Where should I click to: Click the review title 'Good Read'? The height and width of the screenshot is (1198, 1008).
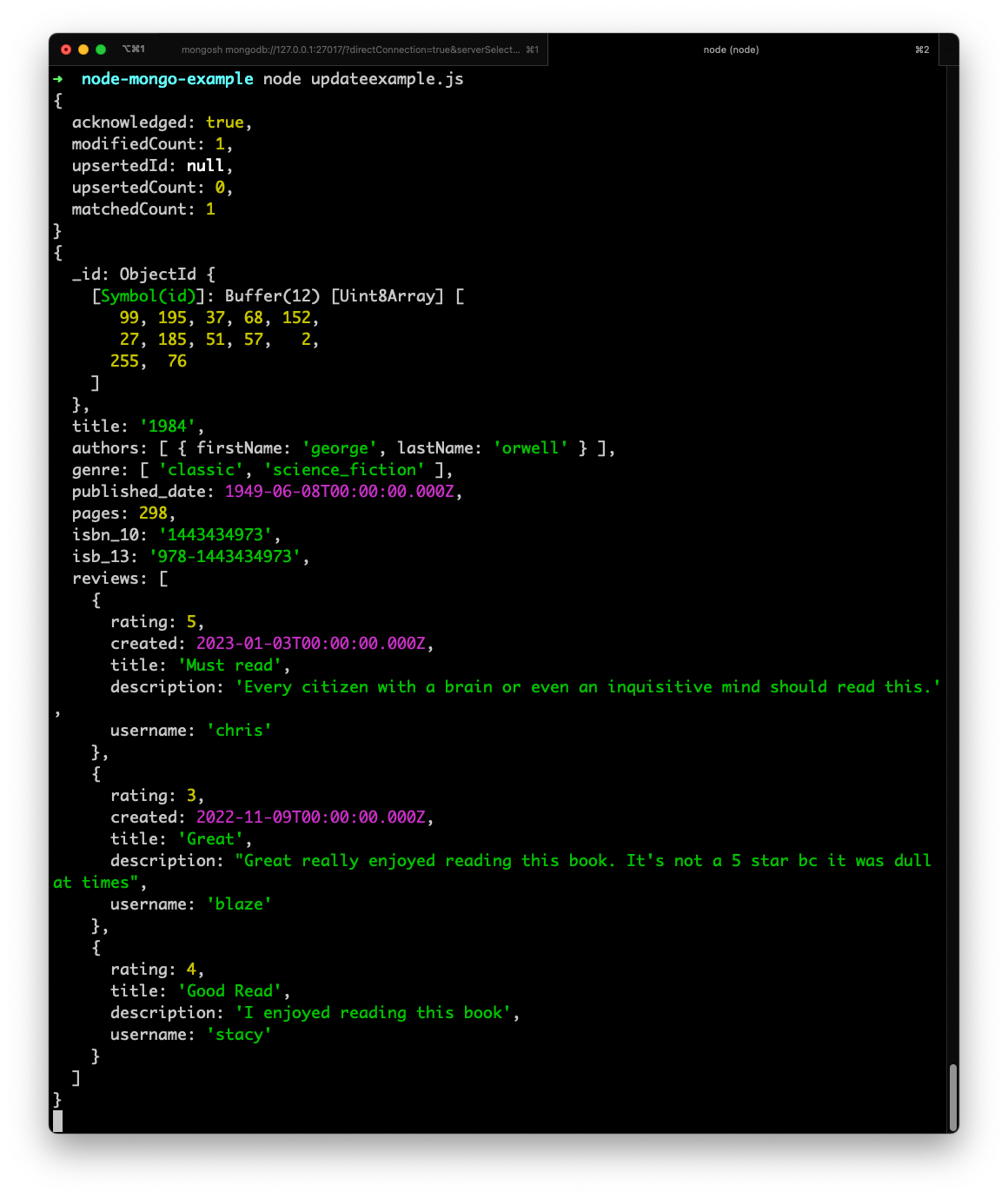pos(229,991)
